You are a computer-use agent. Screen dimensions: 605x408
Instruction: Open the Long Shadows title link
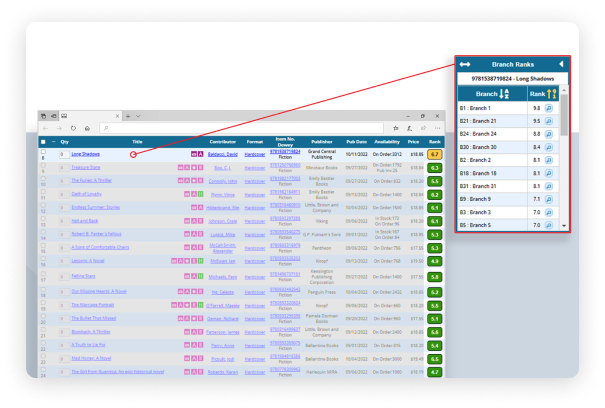(86, 154)
